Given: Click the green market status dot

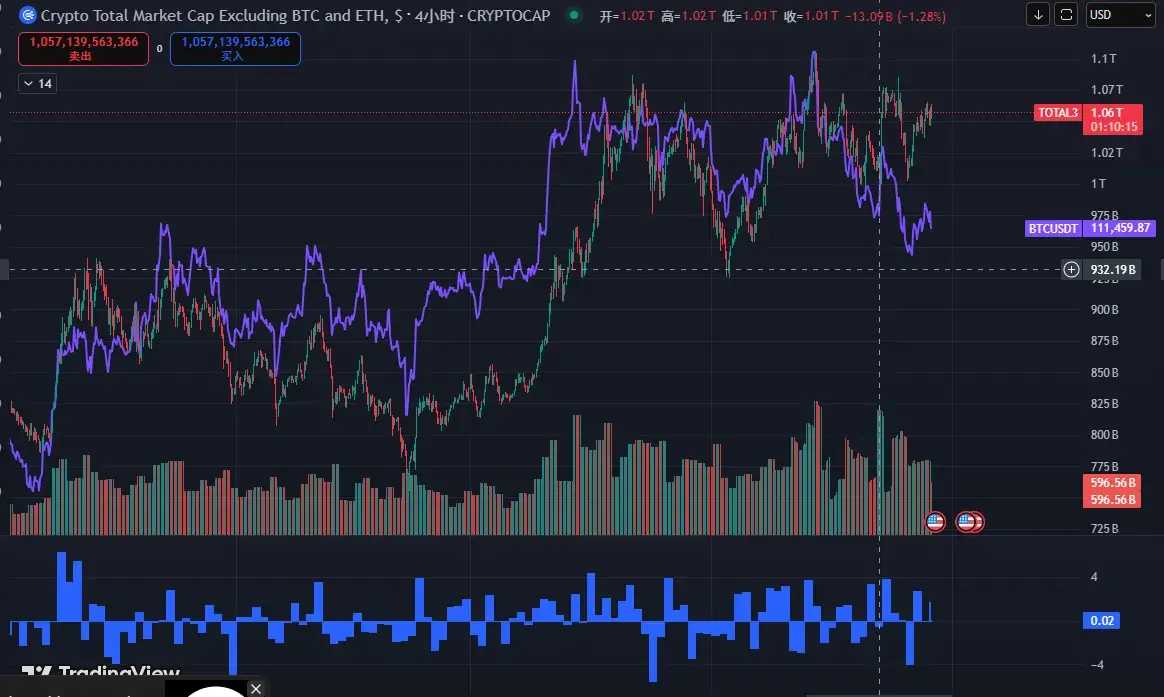Looking at the screenshot, I should click(573, 16).
